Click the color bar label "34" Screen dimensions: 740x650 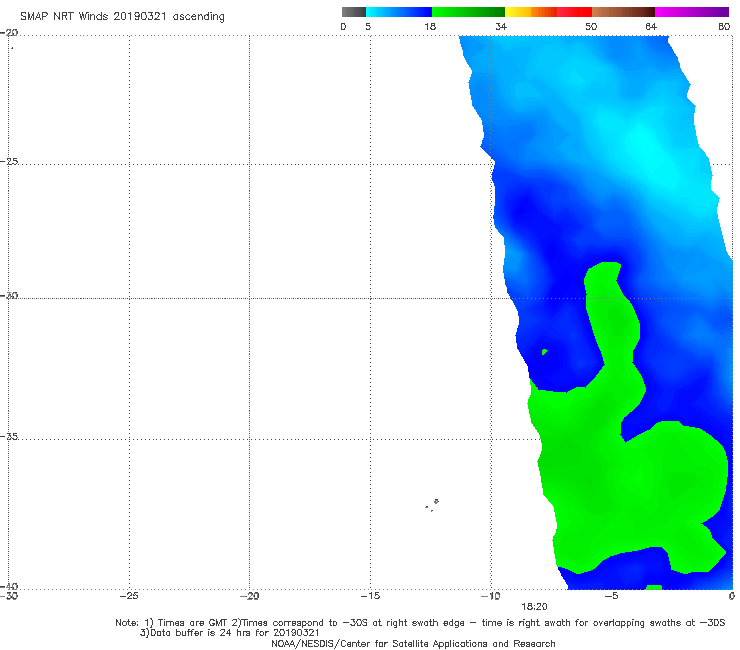pyautogui.click(x=501, y=27)
